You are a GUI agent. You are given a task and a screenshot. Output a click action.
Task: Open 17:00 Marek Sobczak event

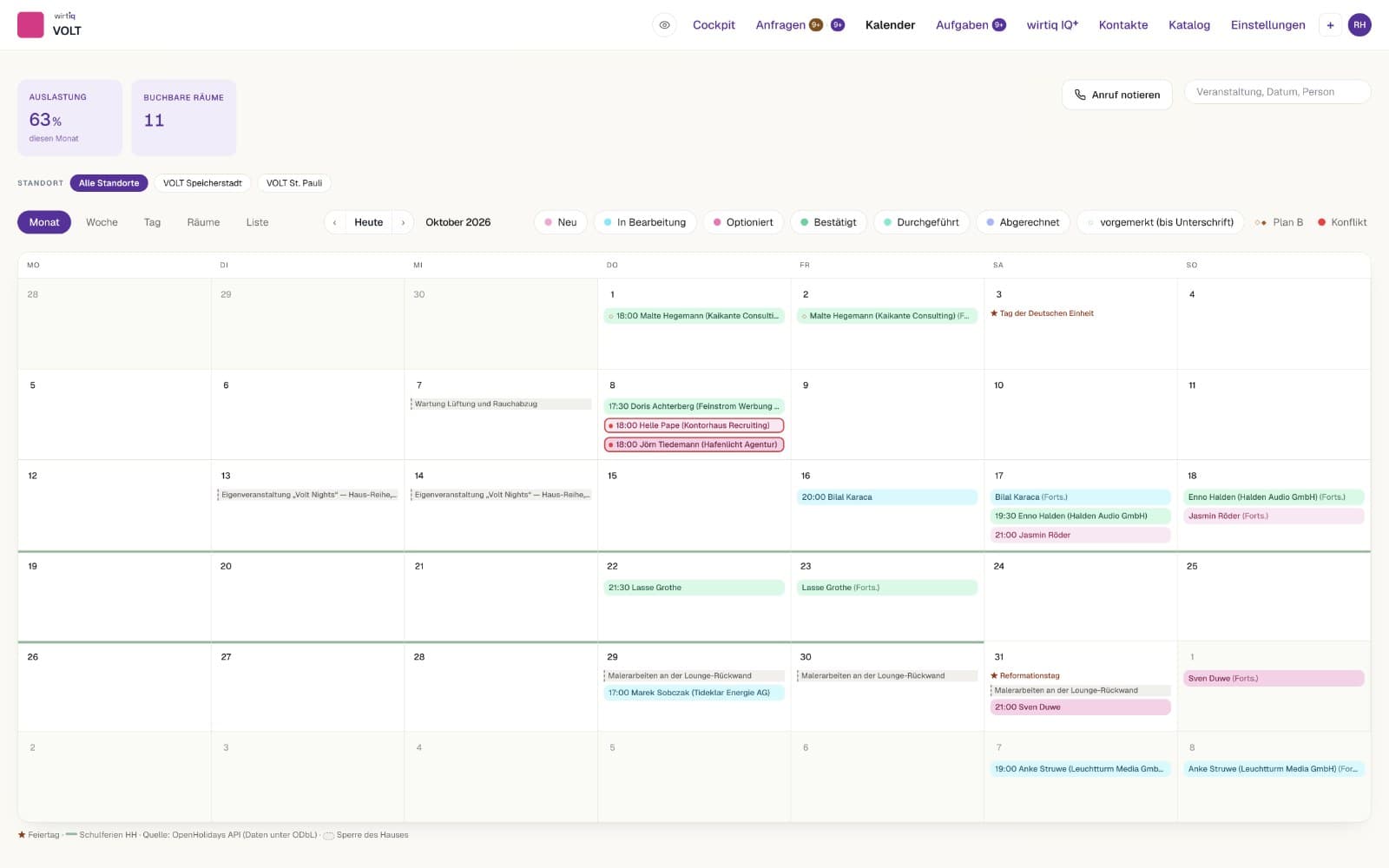coord(694,693)
